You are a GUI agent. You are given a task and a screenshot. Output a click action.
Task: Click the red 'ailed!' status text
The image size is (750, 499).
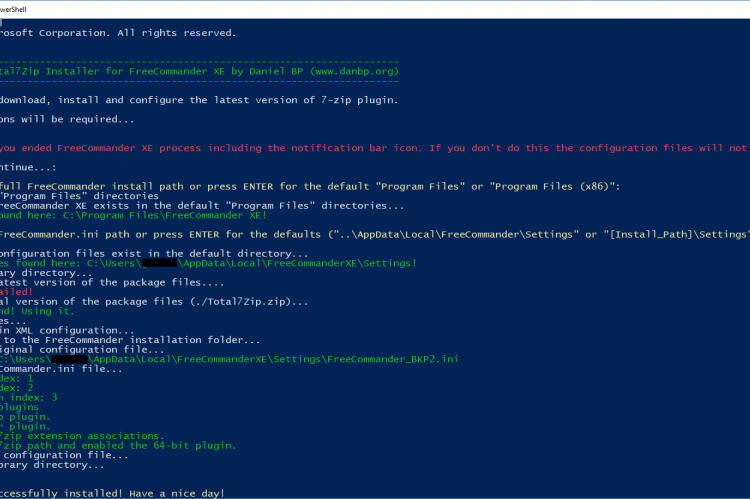click(16, 292)
